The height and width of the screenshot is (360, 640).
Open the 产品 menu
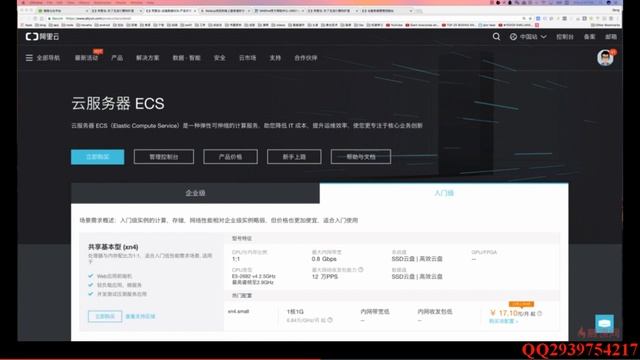coord(117,58)
